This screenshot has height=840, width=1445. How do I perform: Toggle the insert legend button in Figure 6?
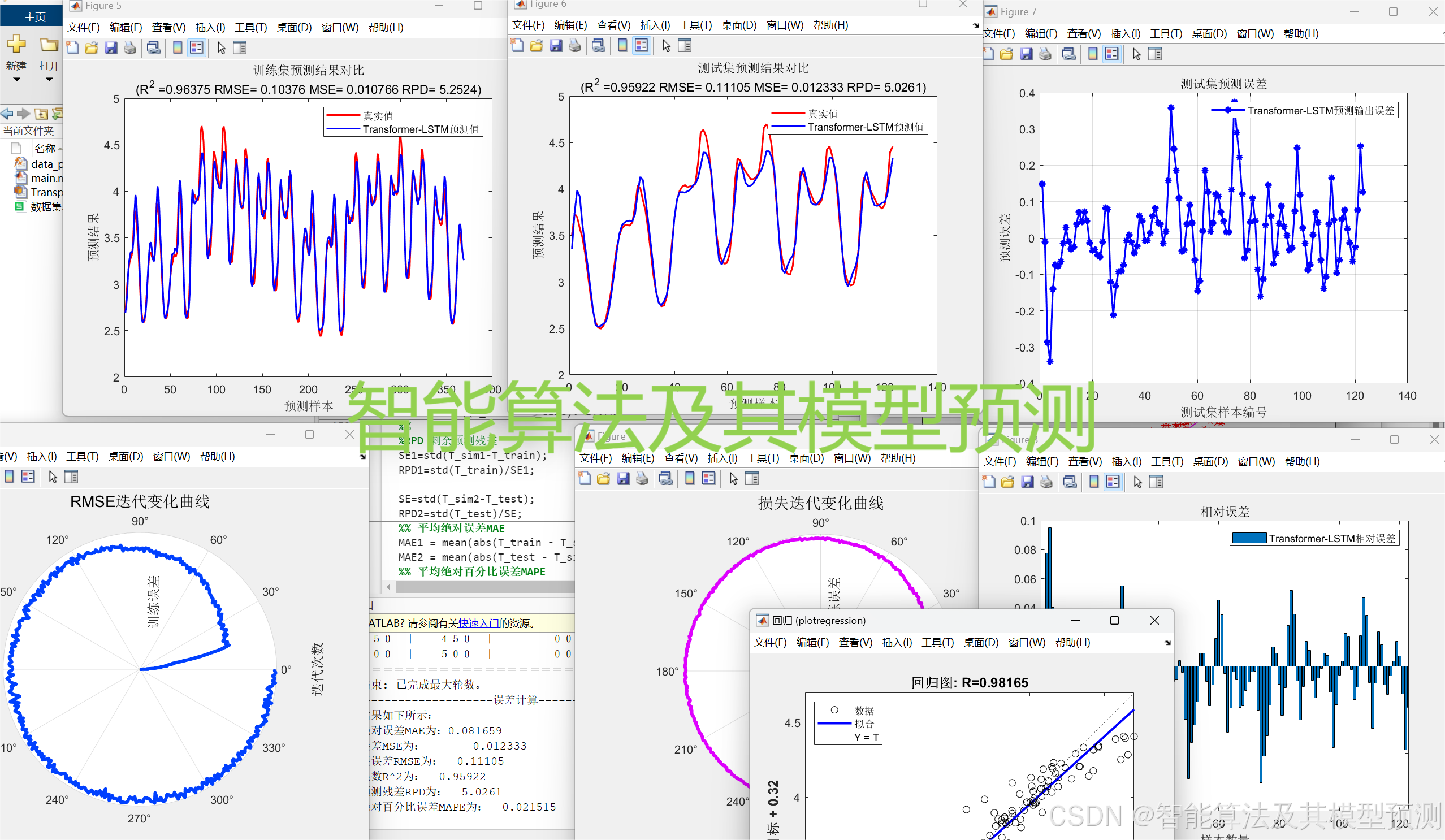pos(642,45)
